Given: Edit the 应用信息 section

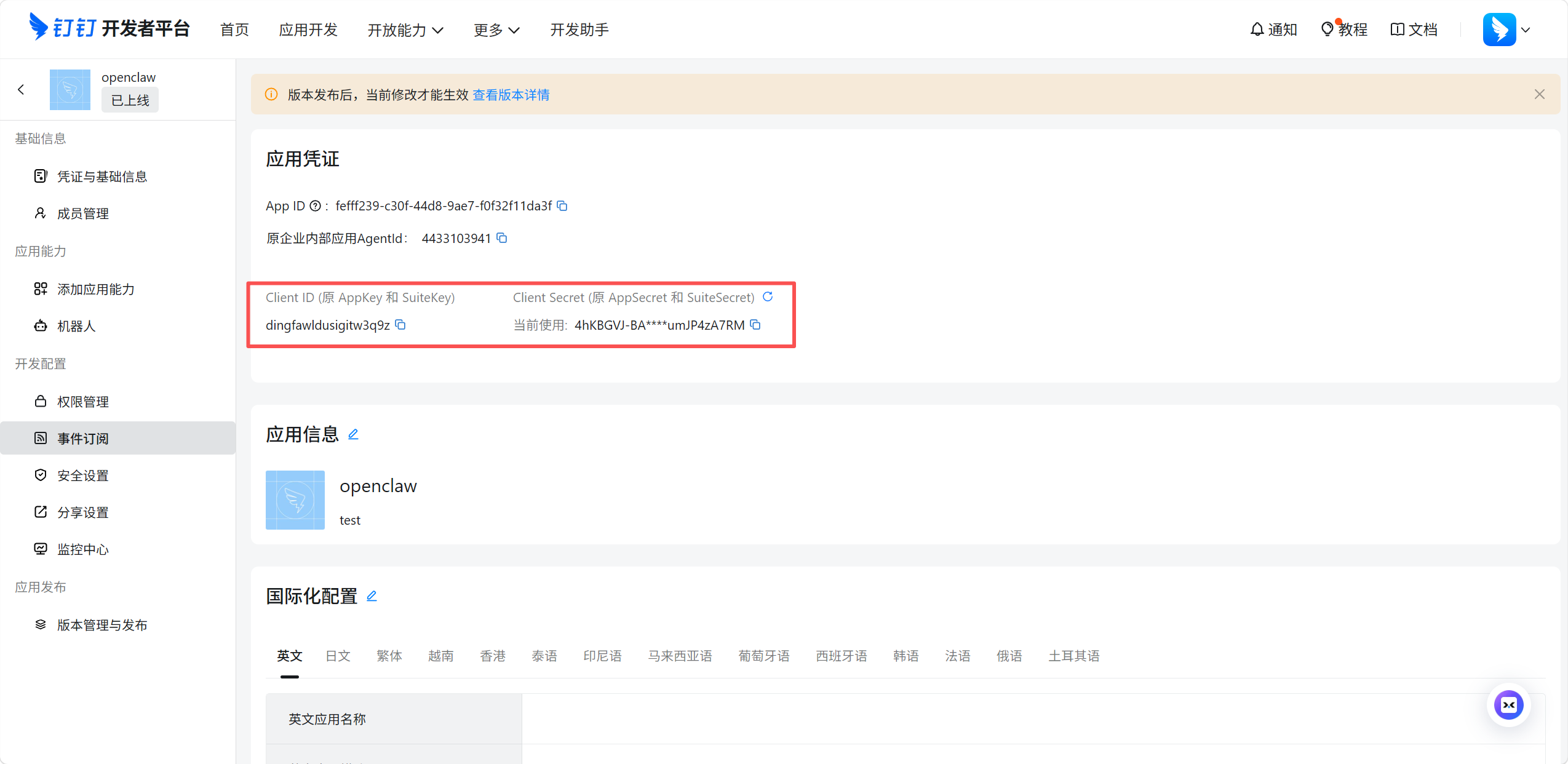Looking at the screenshot, I should click(353, 434).
